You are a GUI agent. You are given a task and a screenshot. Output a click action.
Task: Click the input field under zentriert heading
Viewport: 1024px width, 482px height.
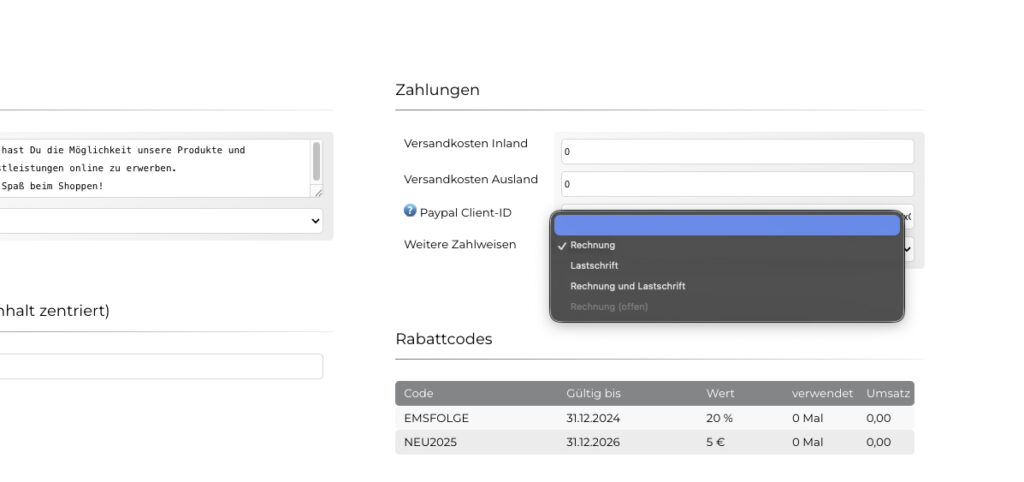click(x=161, y=366)
